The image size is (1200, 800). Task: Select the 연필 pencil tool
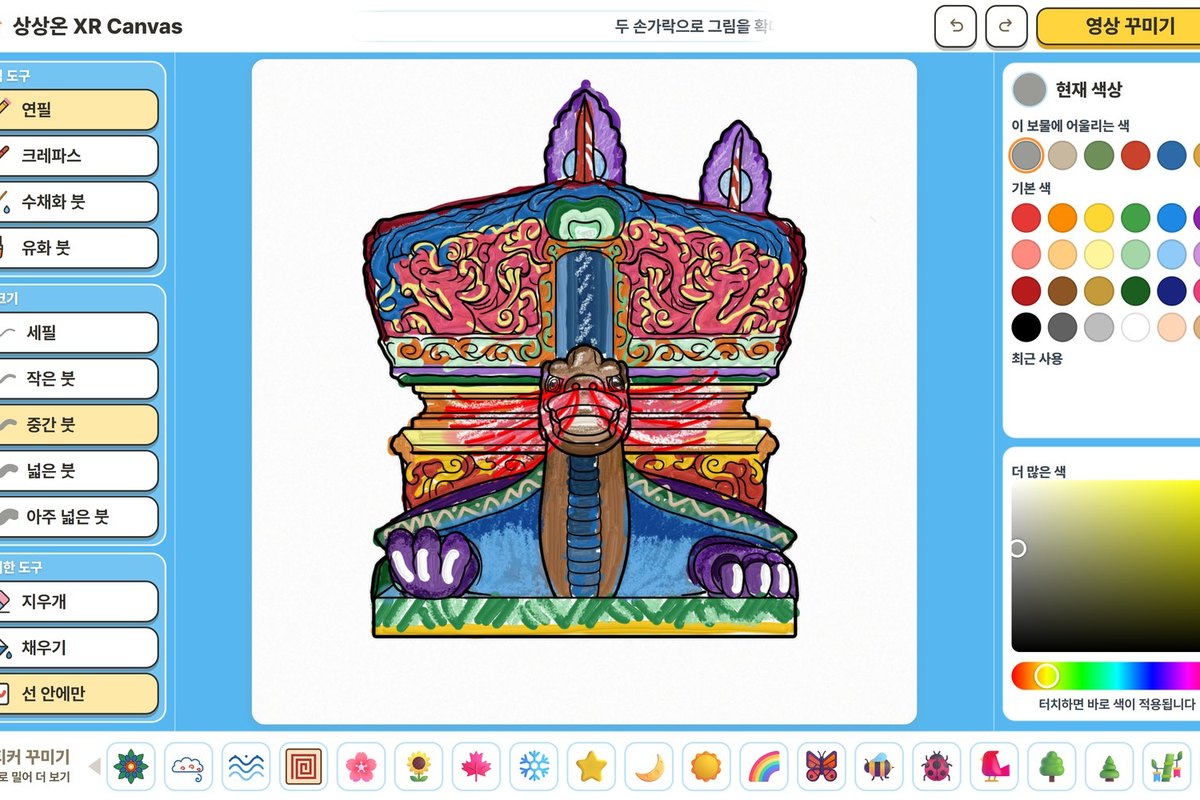[x=77, y=110]
